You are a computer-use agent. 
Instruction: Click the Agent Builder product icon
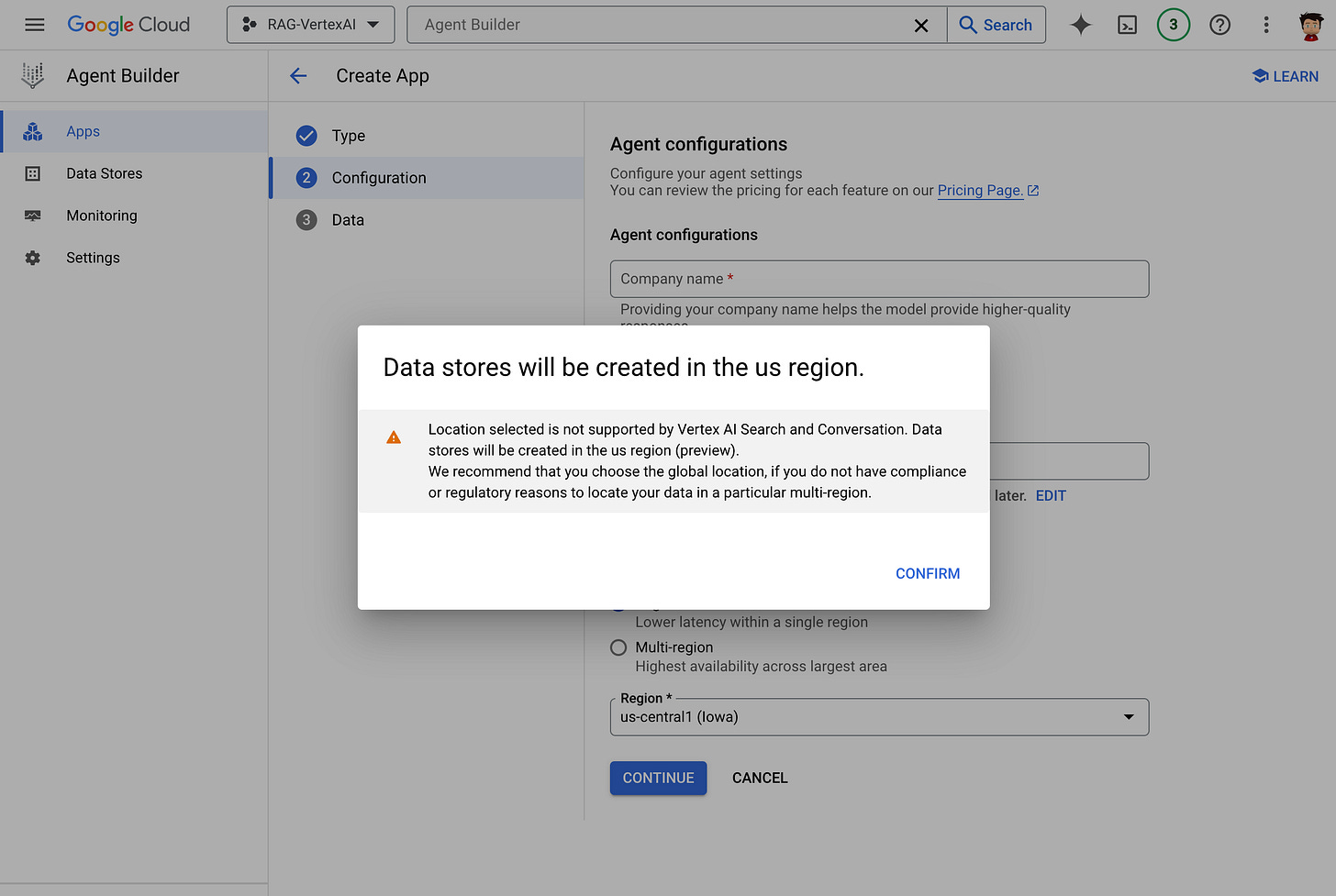[33, 76]
